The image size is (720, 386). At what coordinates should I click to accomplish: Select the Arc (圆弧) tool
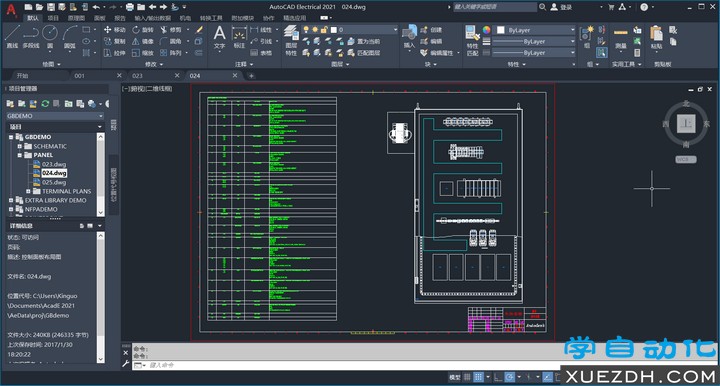tap(69, 37)
